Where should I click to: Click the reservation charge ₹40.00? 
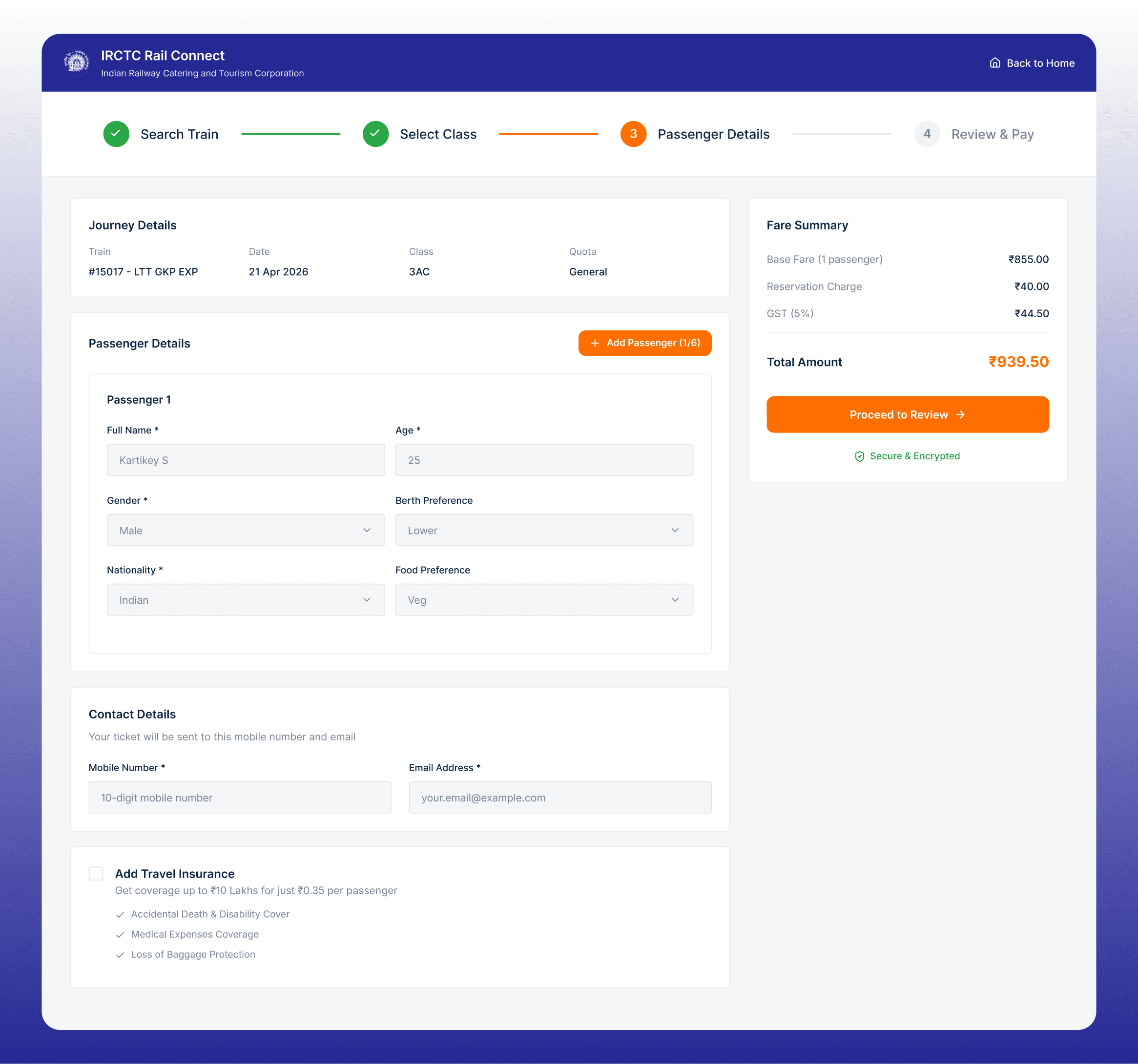1032,286
